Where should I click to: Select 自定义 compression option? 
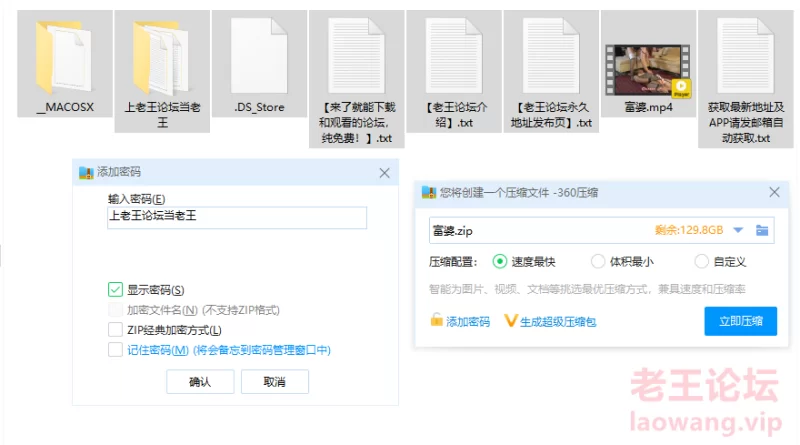tap(702, 262)
